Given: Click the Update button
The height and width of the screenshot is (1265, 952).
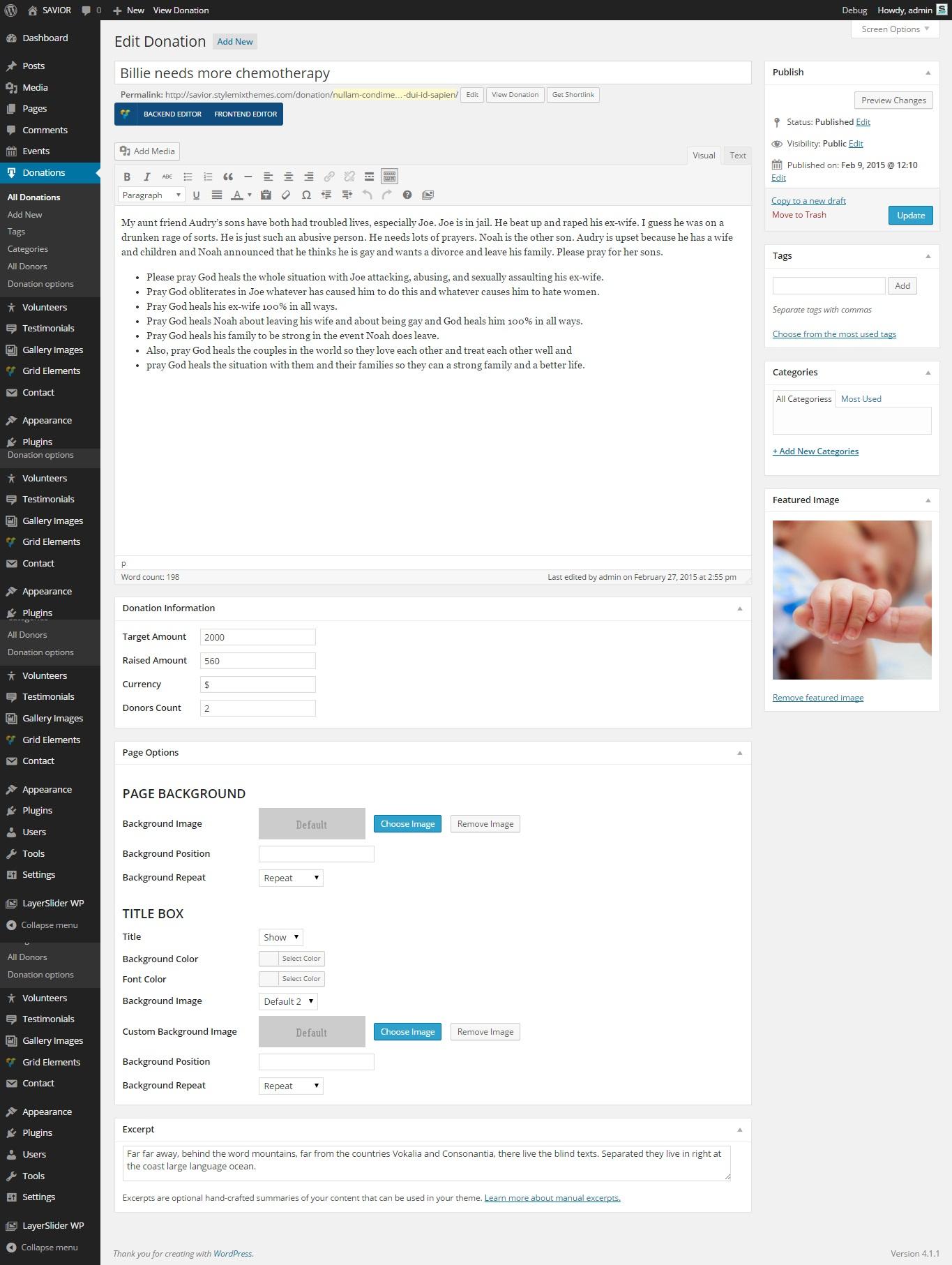Looking at the screenshot, I should (x=910, y=216).
